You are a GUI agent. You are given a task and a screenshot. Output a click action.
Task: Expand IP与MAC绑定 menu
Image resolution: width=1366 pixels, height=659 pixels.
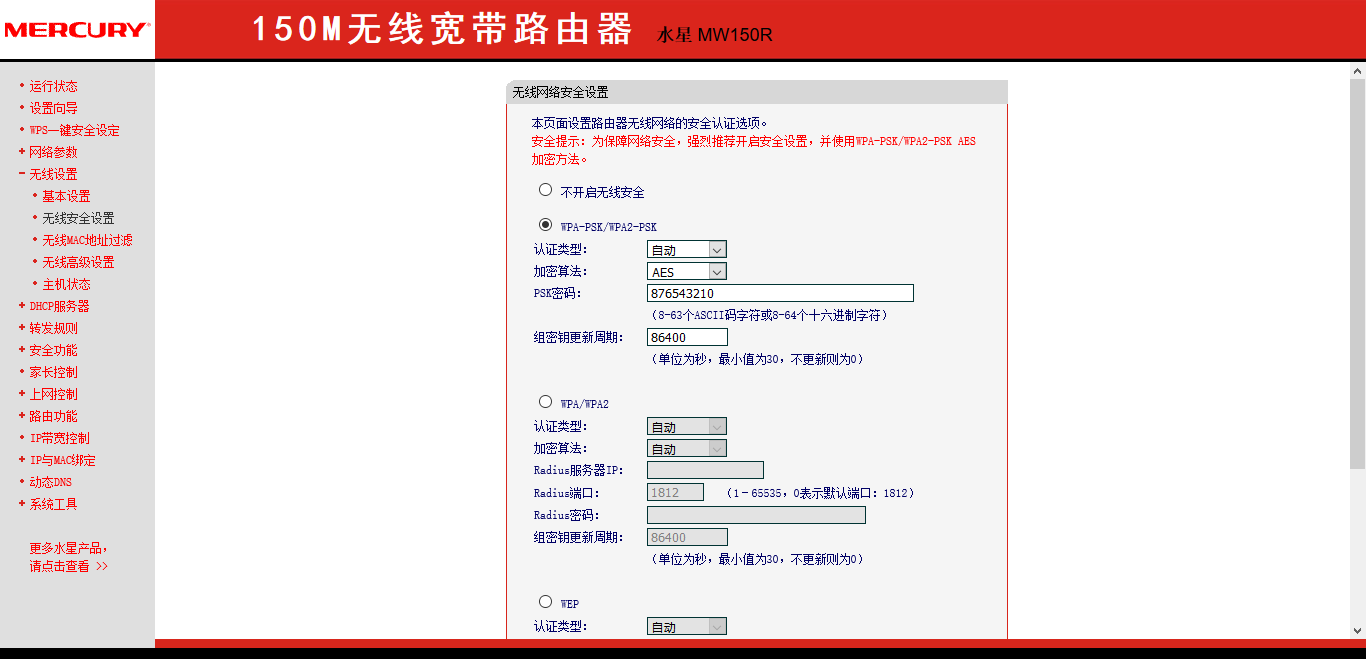point(62,460)
